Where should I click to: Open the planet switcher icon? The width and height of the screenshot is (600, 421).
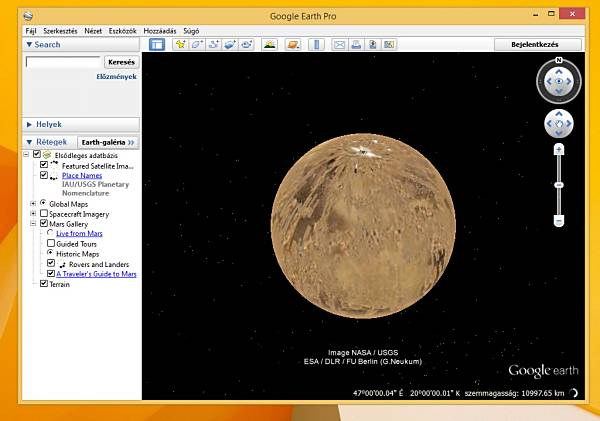click(293, 44)
